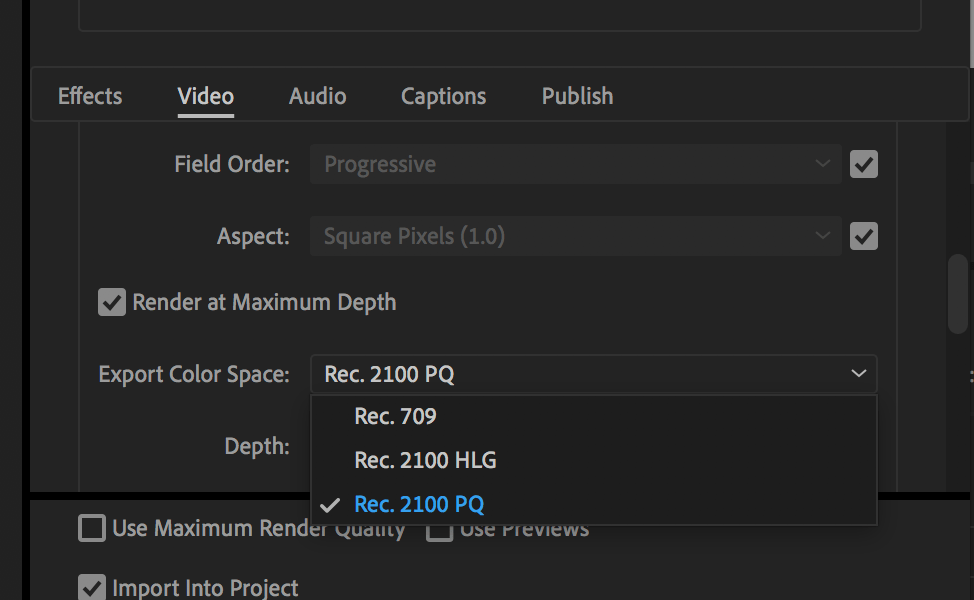The height and width of the screenshot is (600, 974).
Task: Select Rec. 2100 HLG color space
Action: pos(425,460)
